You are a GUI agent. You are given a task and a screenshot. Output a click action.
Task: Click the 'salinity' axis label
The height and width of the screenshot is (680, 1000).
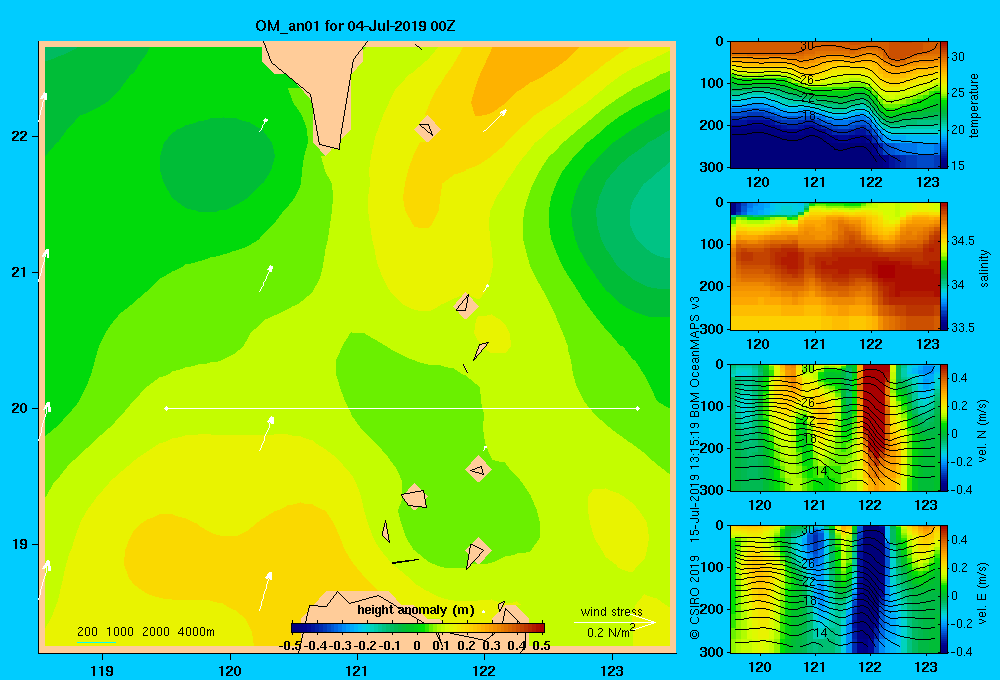[x=984, y=268]
